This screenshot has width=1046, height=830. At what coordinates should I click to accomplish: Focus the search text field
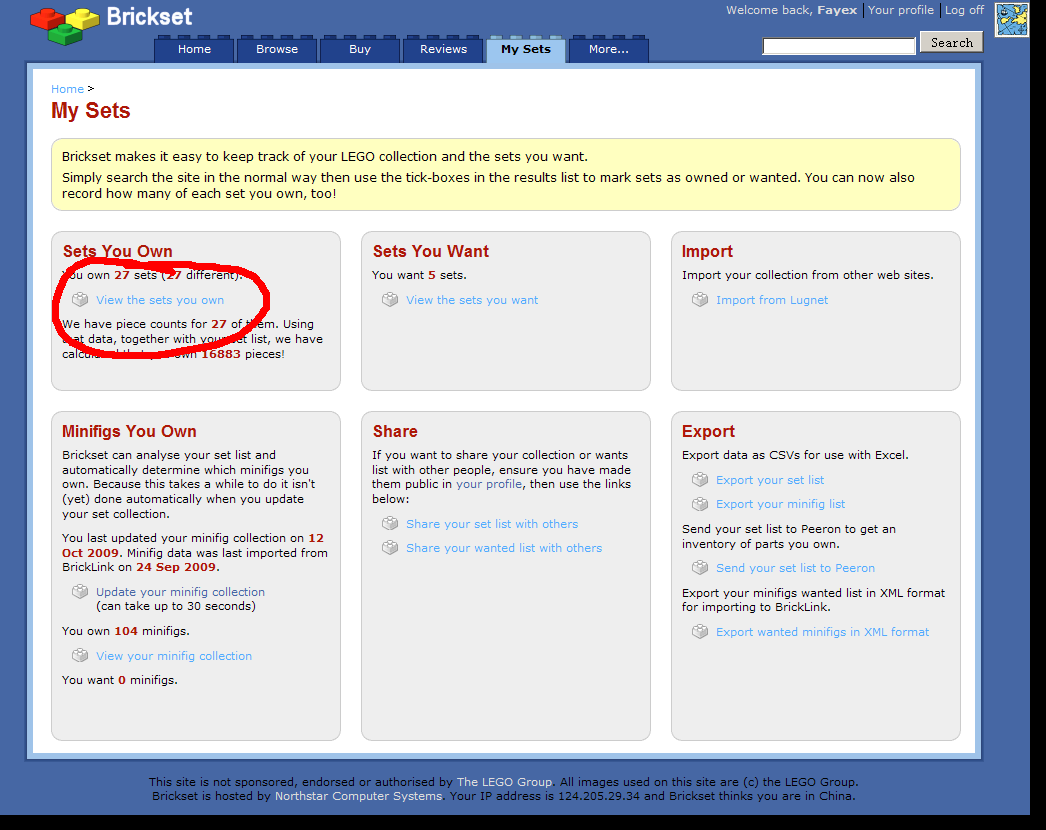[x=839, y=46]
